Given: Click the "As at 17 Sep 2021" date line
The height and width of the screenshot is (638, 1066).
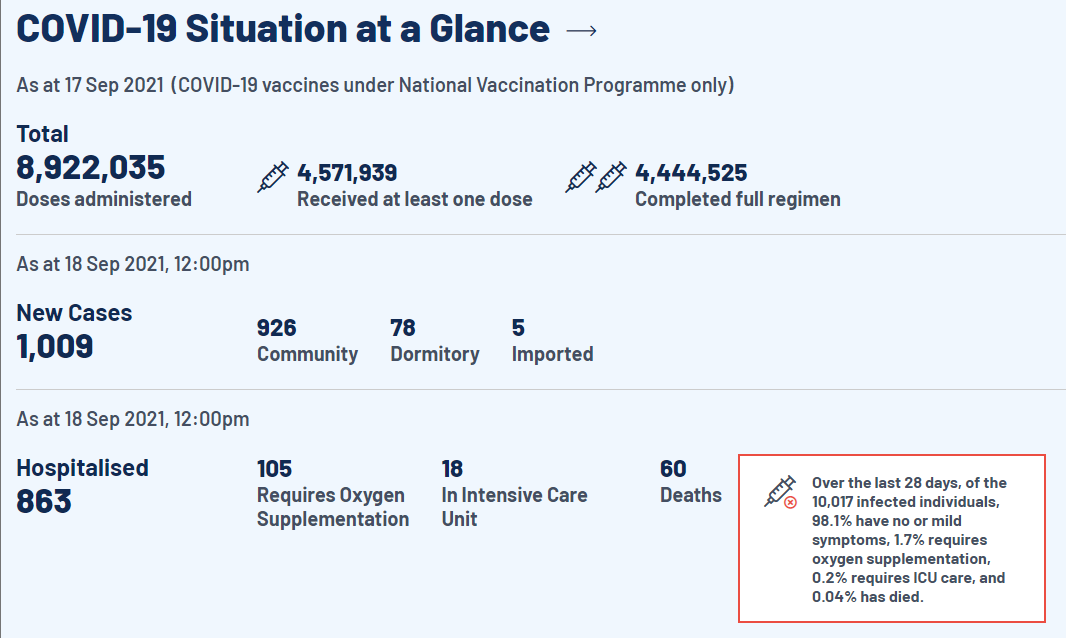Looking at the screenshot, I should coord(375,85).
